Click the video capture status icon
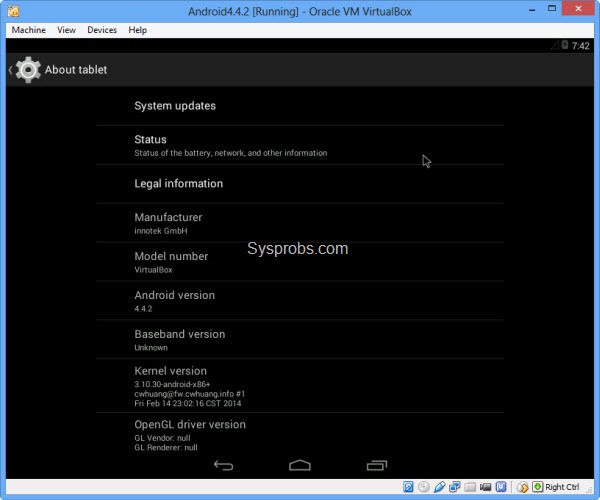This screenshot has height=500, width=600. tap(486, 487)
